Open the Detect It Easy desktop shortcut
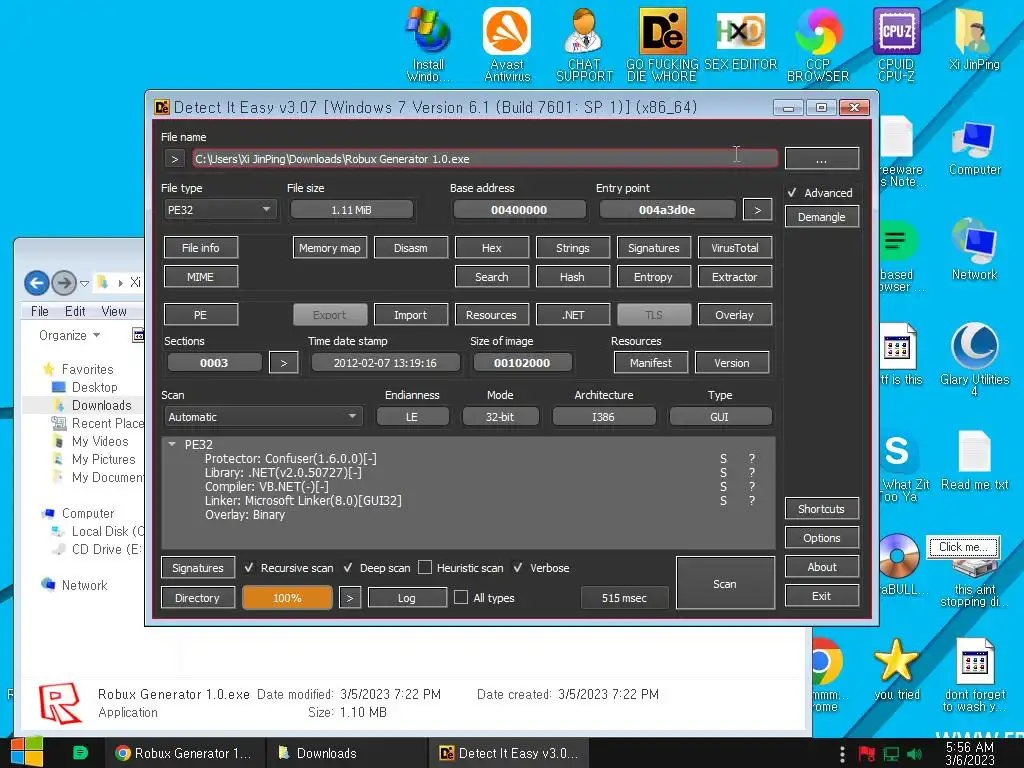The image size is (1024, 768). 662,44
